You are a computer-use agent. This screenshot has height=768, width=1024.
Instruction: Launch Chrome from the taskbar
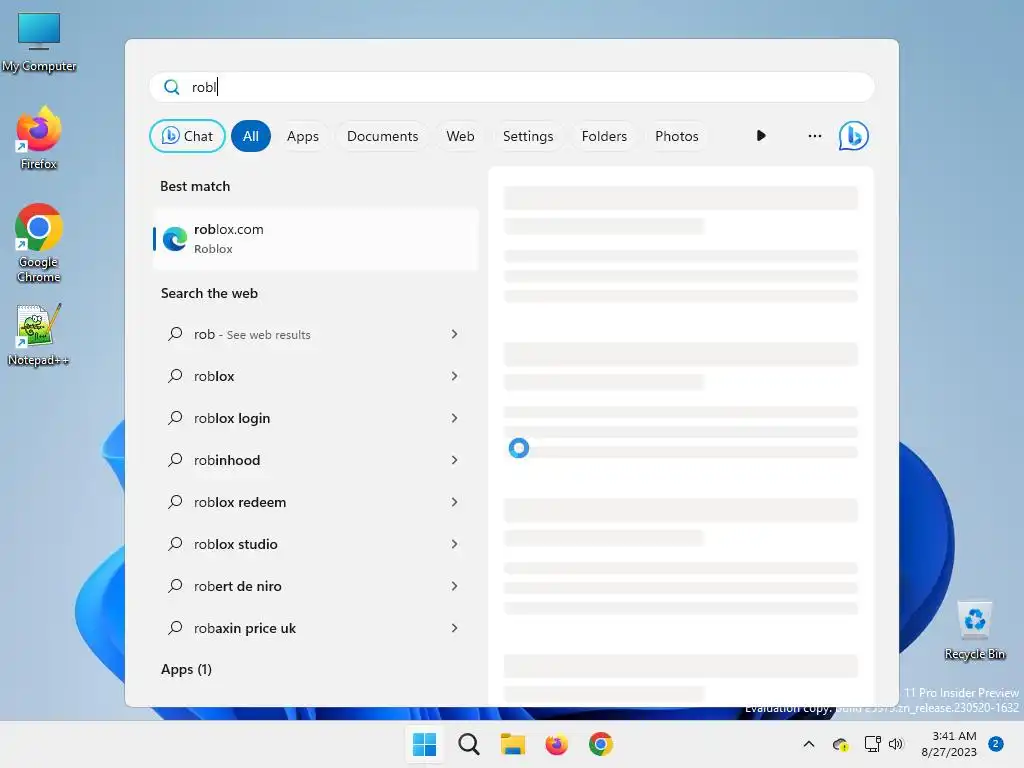[x=601, y=744]
